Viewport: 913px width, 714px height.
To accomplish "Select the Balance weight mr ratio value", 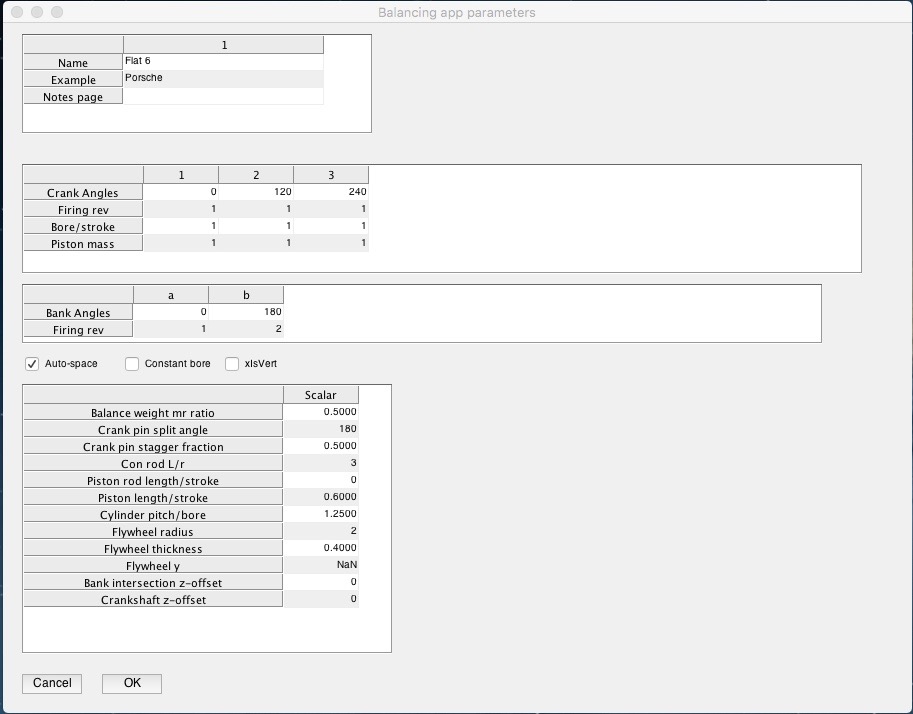I will coord(320,412).
